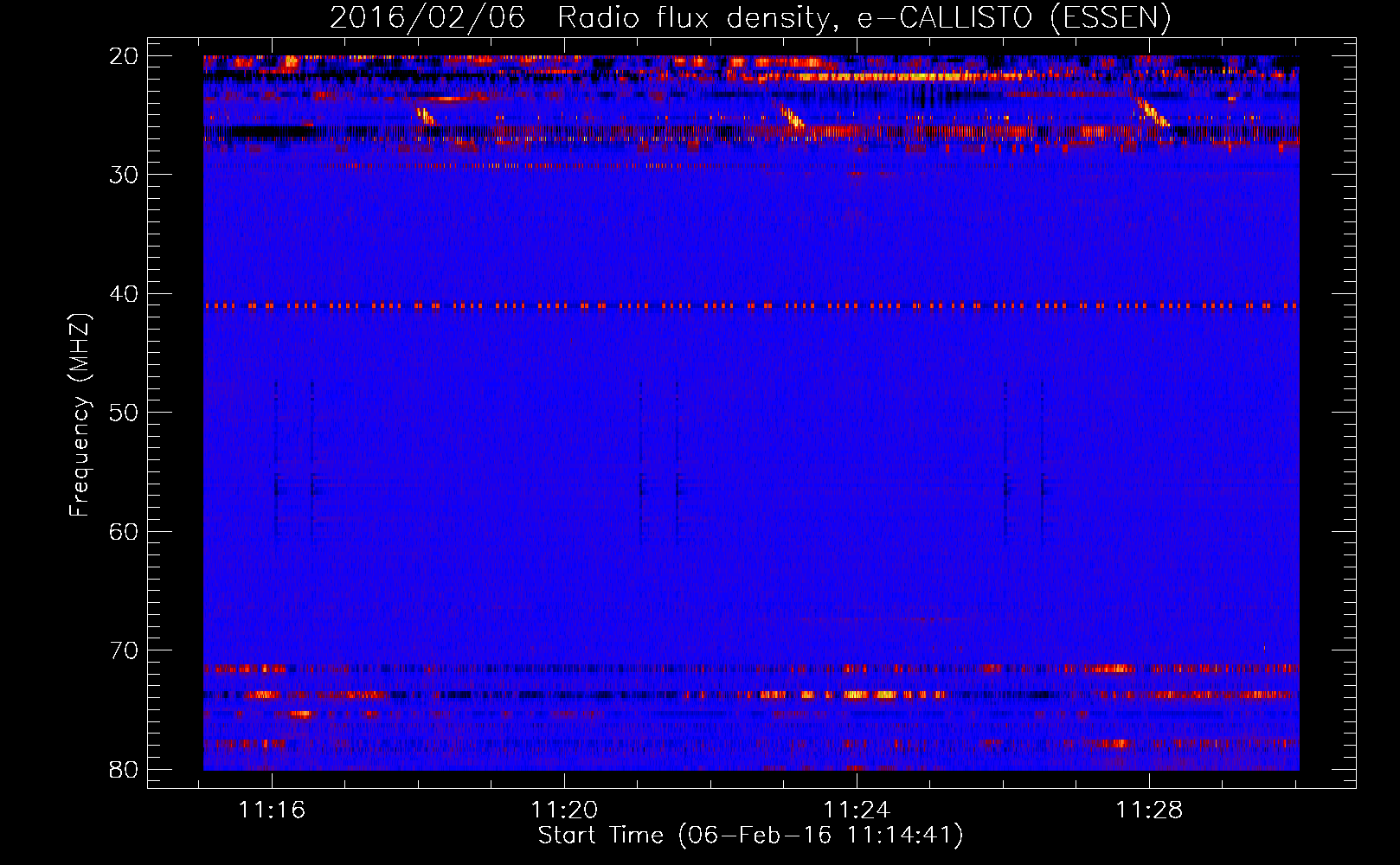Click the drifting burst streak near 11:23 at 25 MHz
1400x865 pixels.
(x=792, y=117)
